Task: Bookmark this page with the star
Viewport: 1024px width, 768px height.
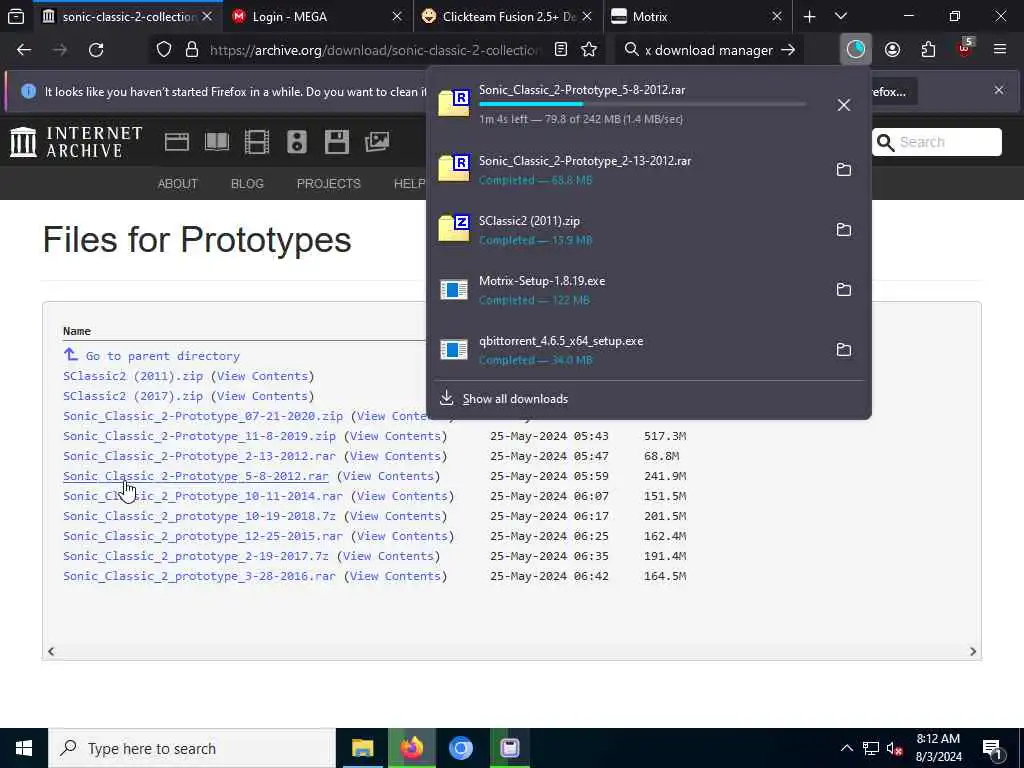Action: point(588,50)
